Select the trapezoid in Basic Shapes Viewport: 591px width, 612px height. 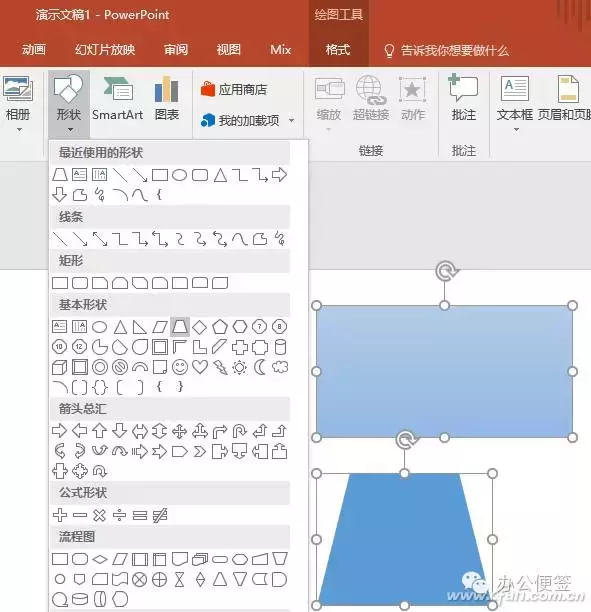[x=180, y=327]
